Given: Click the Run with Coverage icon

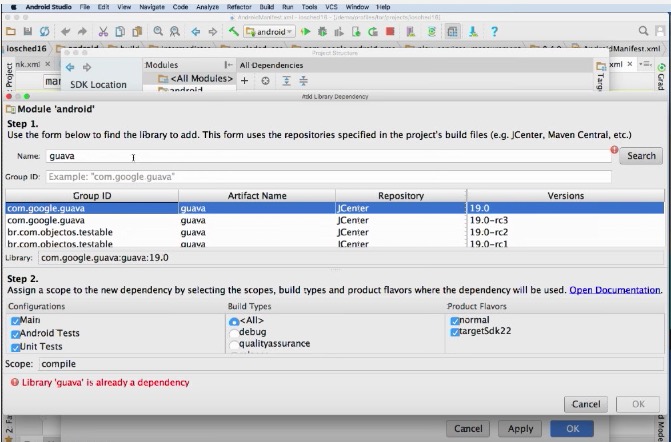Looking at the screenshot, I should [339, 32].
